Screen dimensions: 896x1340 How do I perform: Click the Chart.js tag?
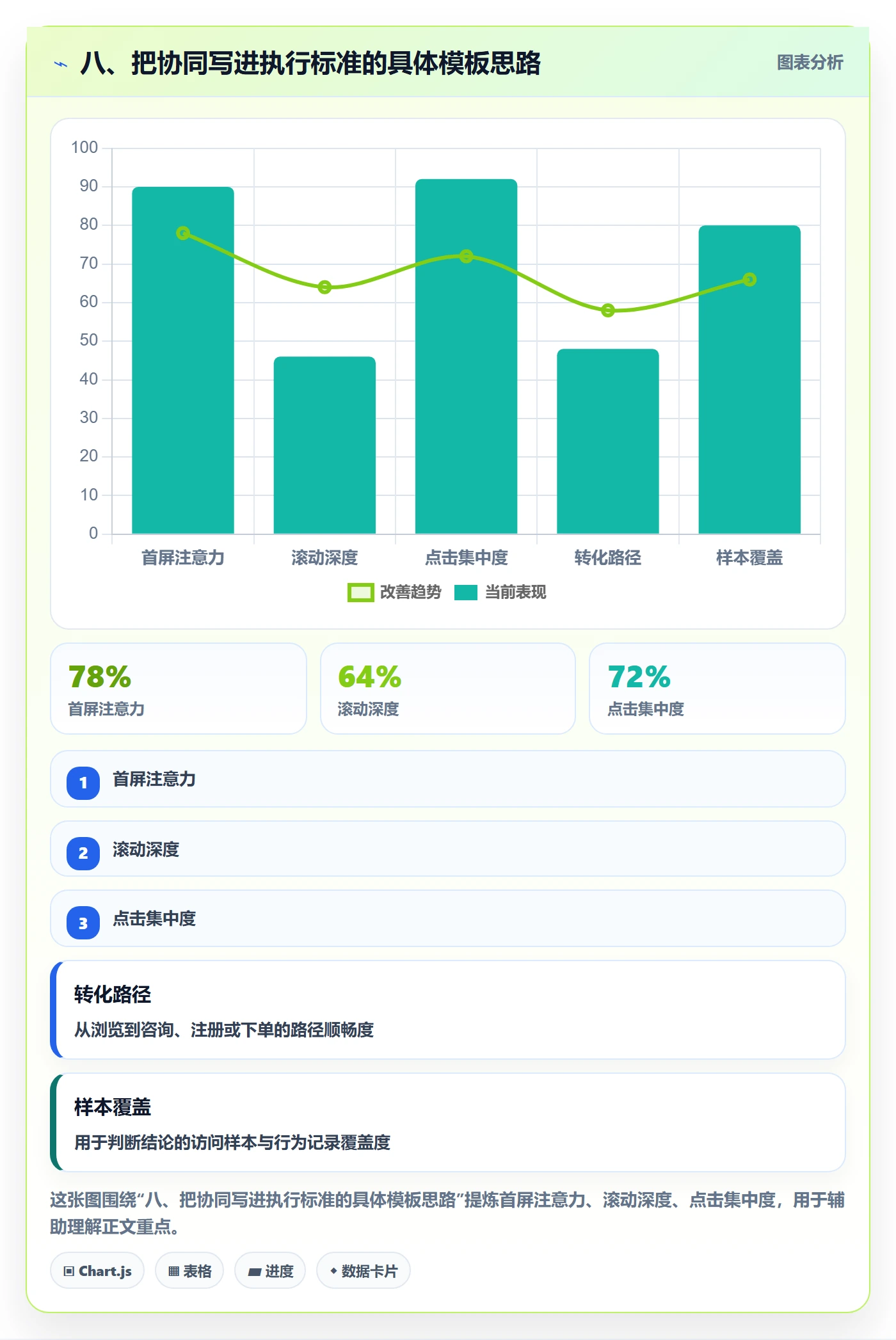tap(97, 1271)
